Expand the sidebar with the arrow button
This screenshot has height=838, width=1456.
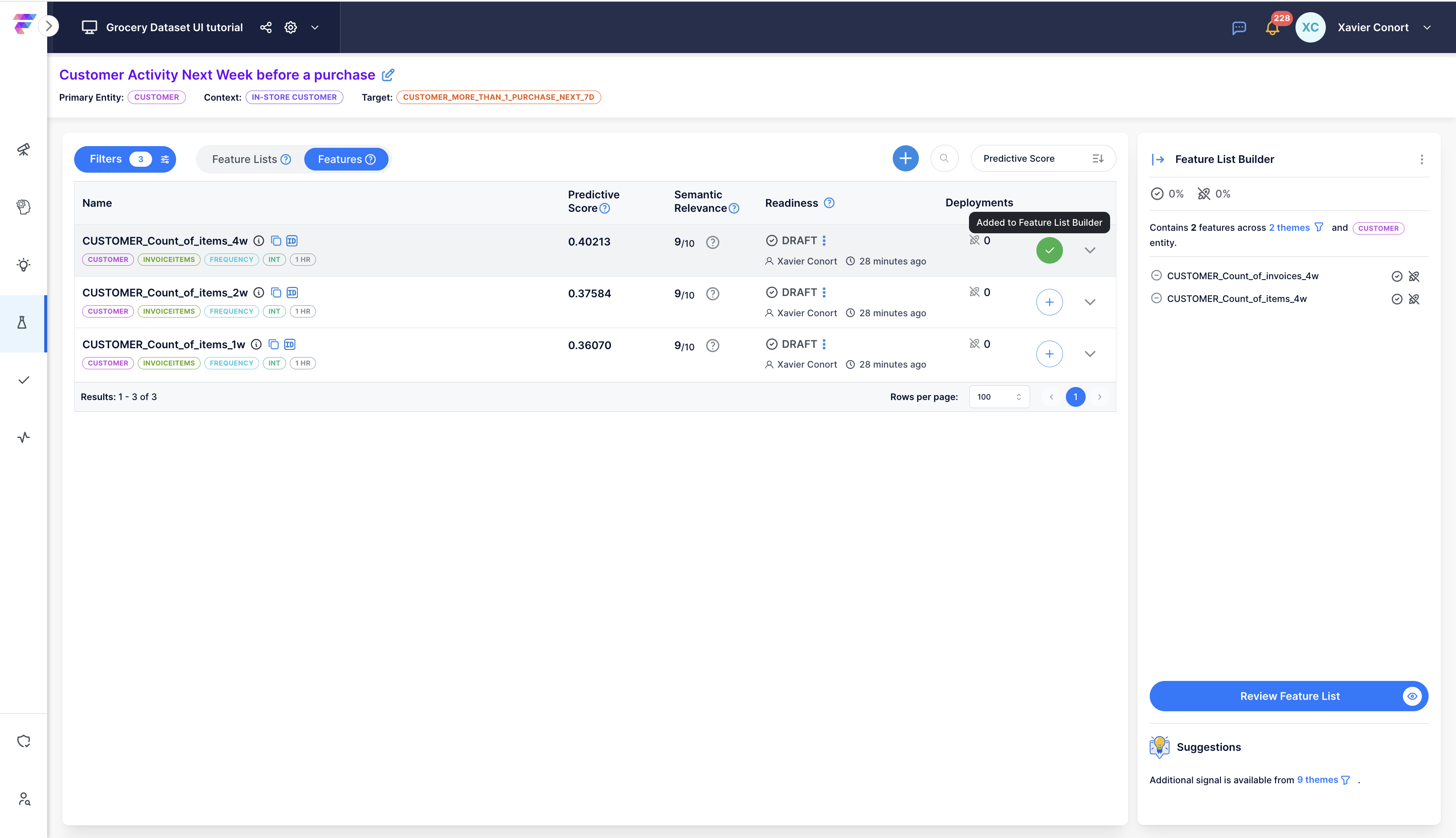[x=49, y=26]
